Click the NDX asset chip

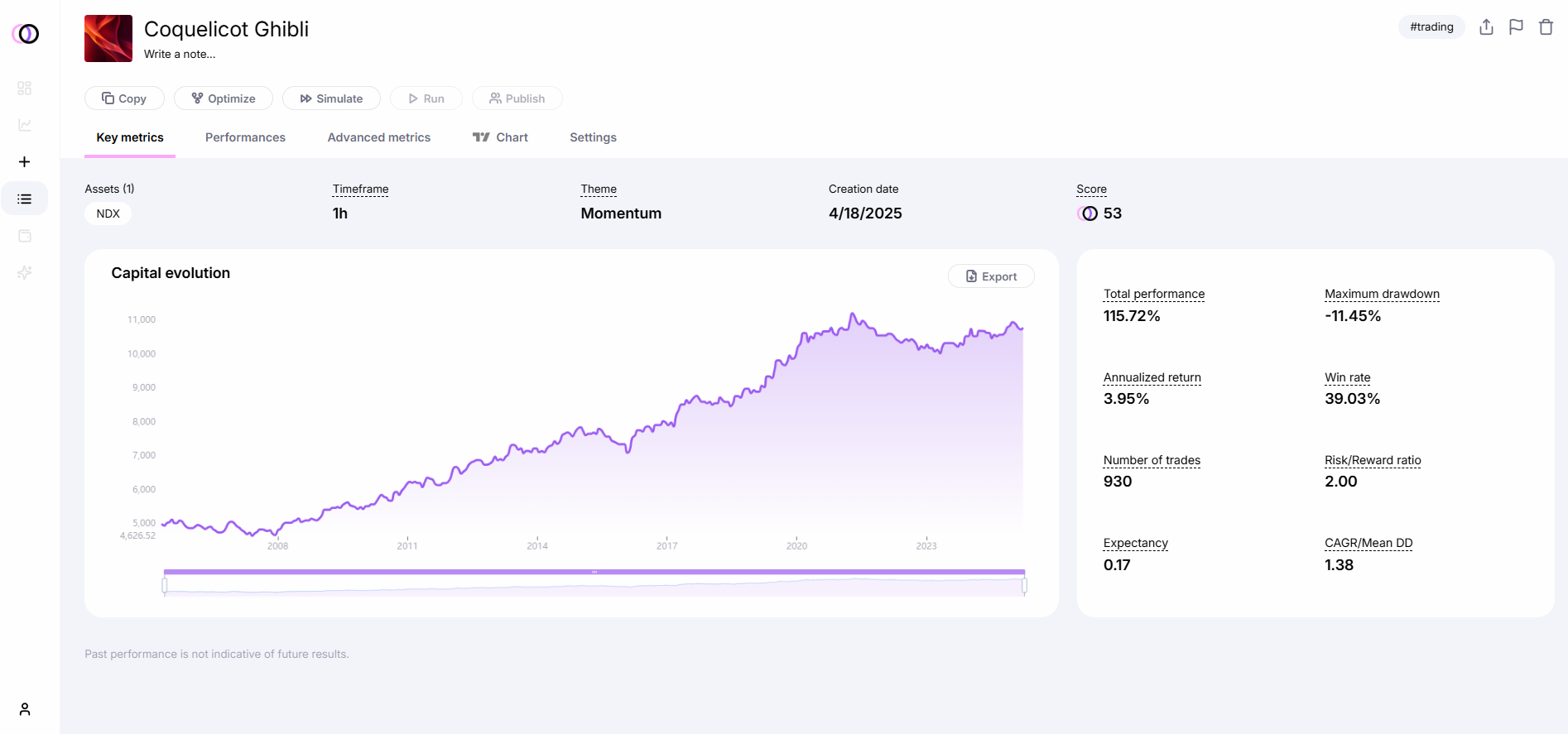pyautogui.click(x=108, y=213)
